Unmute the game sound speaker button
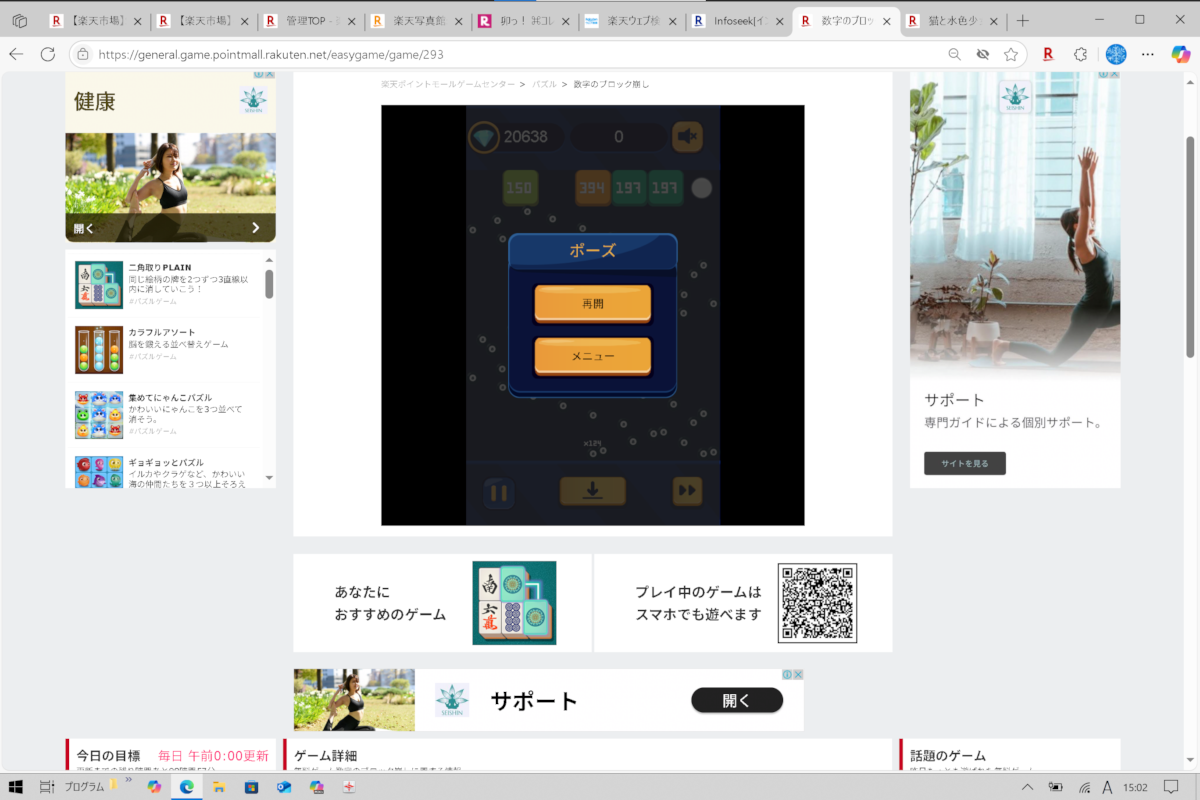1200x800 pixels. coord(687,136)
